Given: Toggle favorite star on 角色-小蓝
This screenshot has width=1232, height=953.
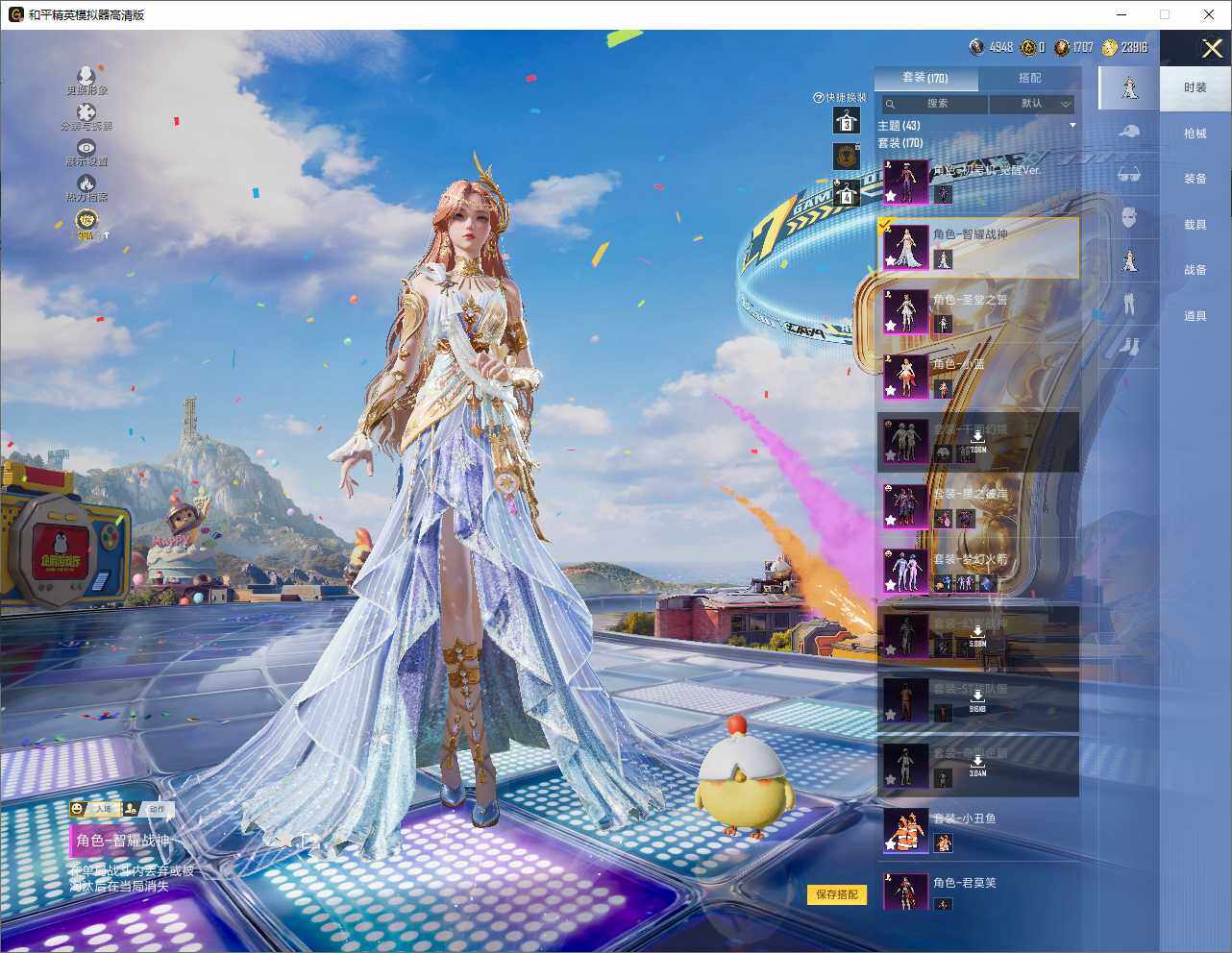Looking at the screenshot, I should click(891, 391).
